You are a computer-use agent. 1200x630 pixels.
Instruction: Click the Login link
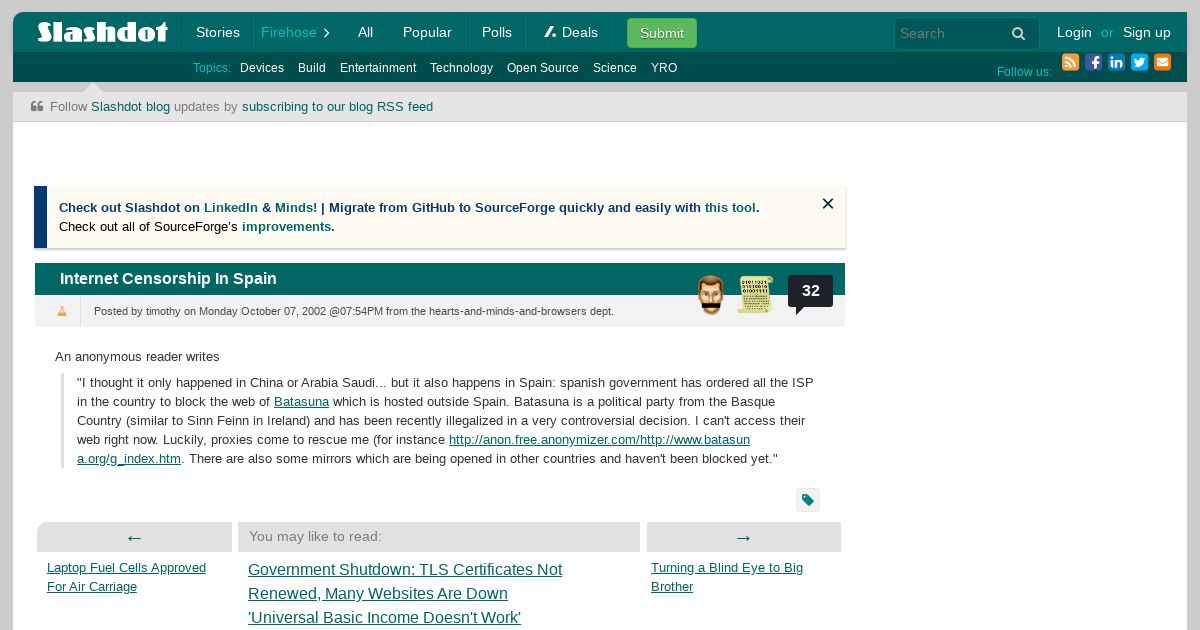coord(1074,32)
